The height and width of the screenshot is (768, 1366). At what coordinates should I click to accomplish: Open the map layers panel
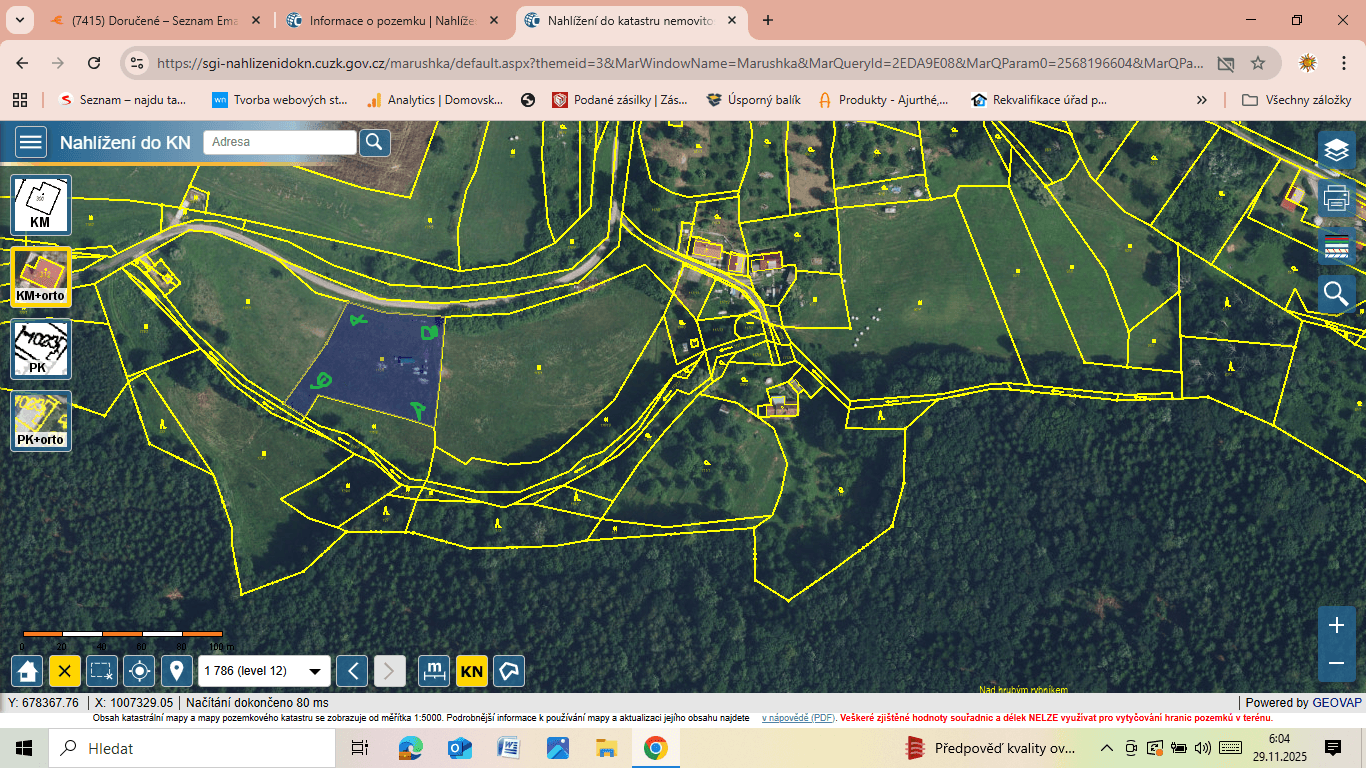[1336, 149]
